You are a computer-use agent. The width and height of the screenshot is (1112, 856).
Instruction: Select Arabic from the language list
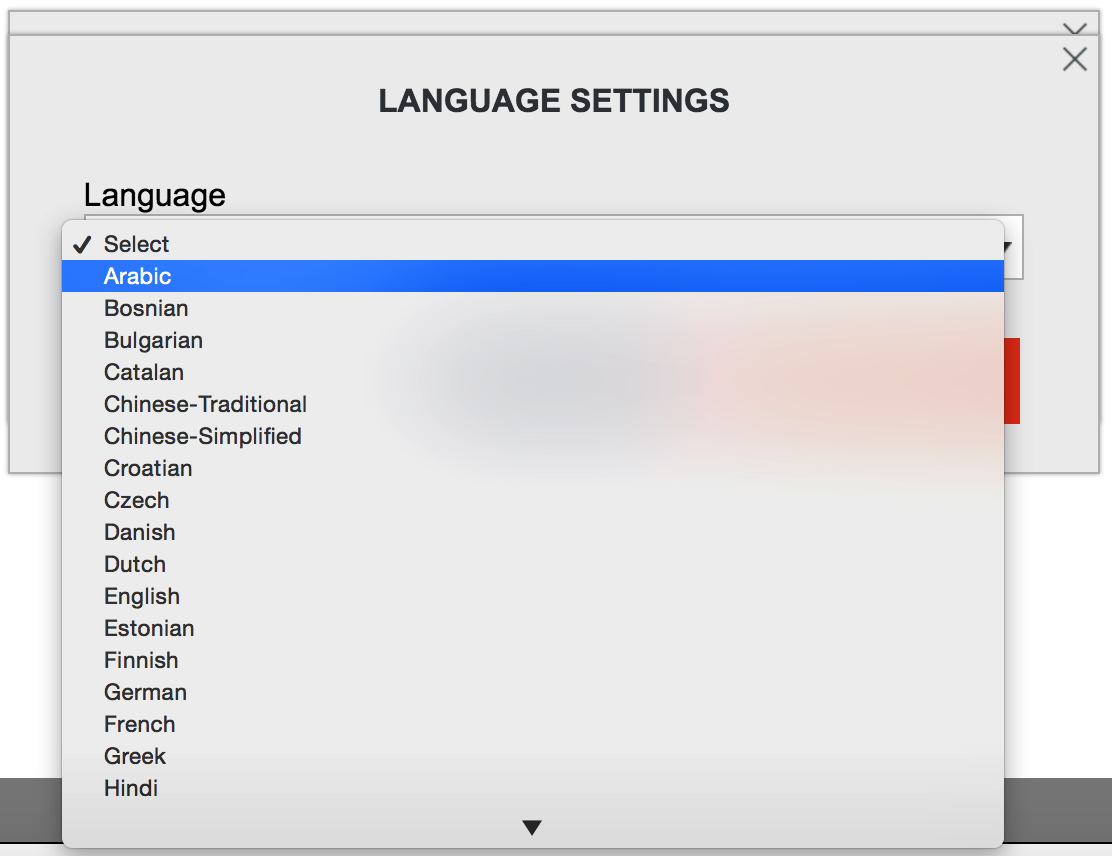533,276
